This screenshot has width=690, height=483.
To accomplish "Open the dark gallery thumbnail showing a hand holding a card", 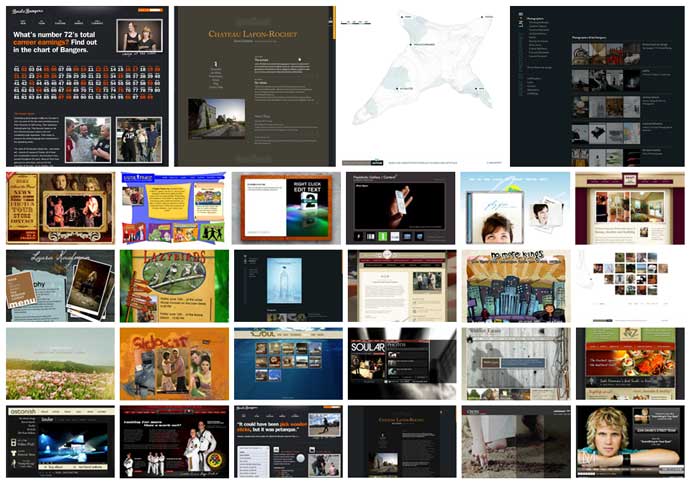I will point(400,208).
